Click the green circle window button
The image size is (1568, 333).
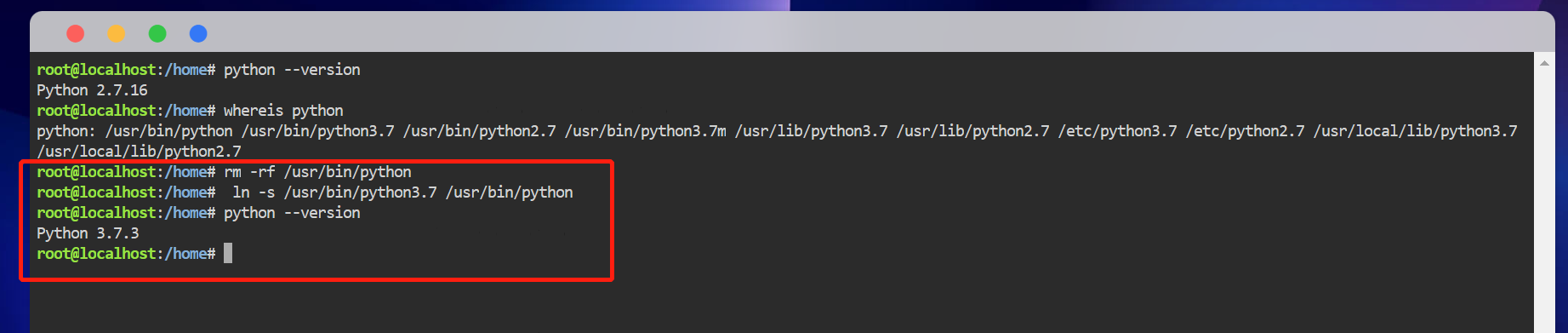coord(157,33)
